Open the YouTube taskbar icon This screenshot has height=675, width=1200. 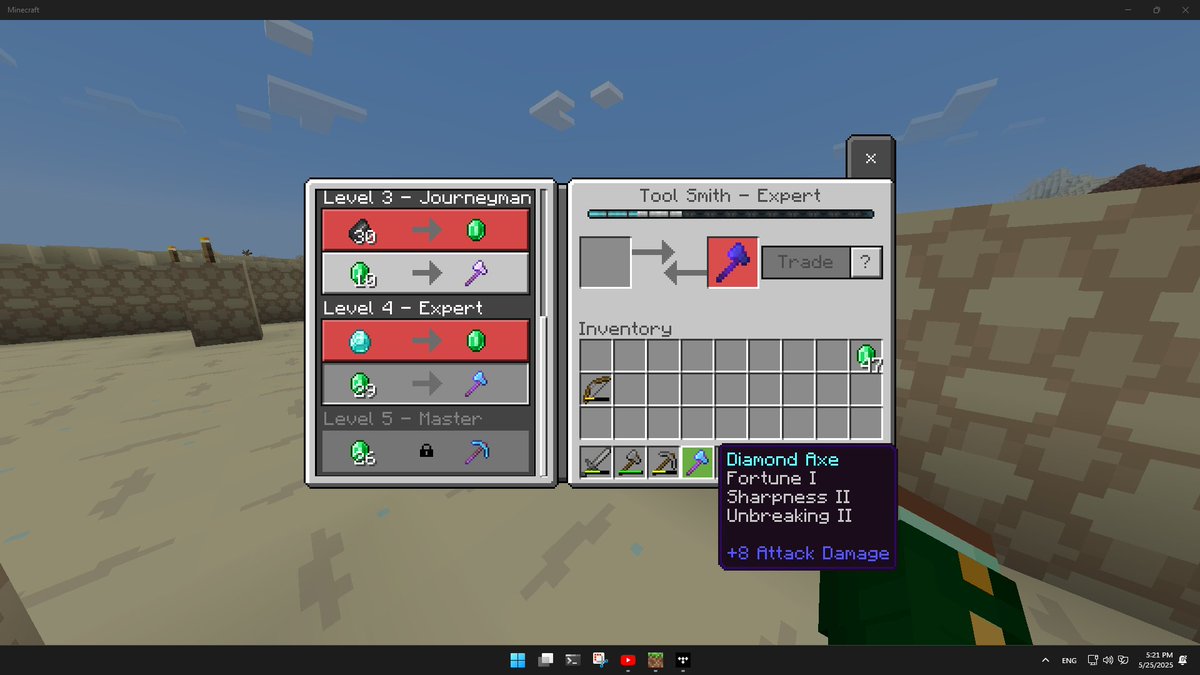click(628, 660)
